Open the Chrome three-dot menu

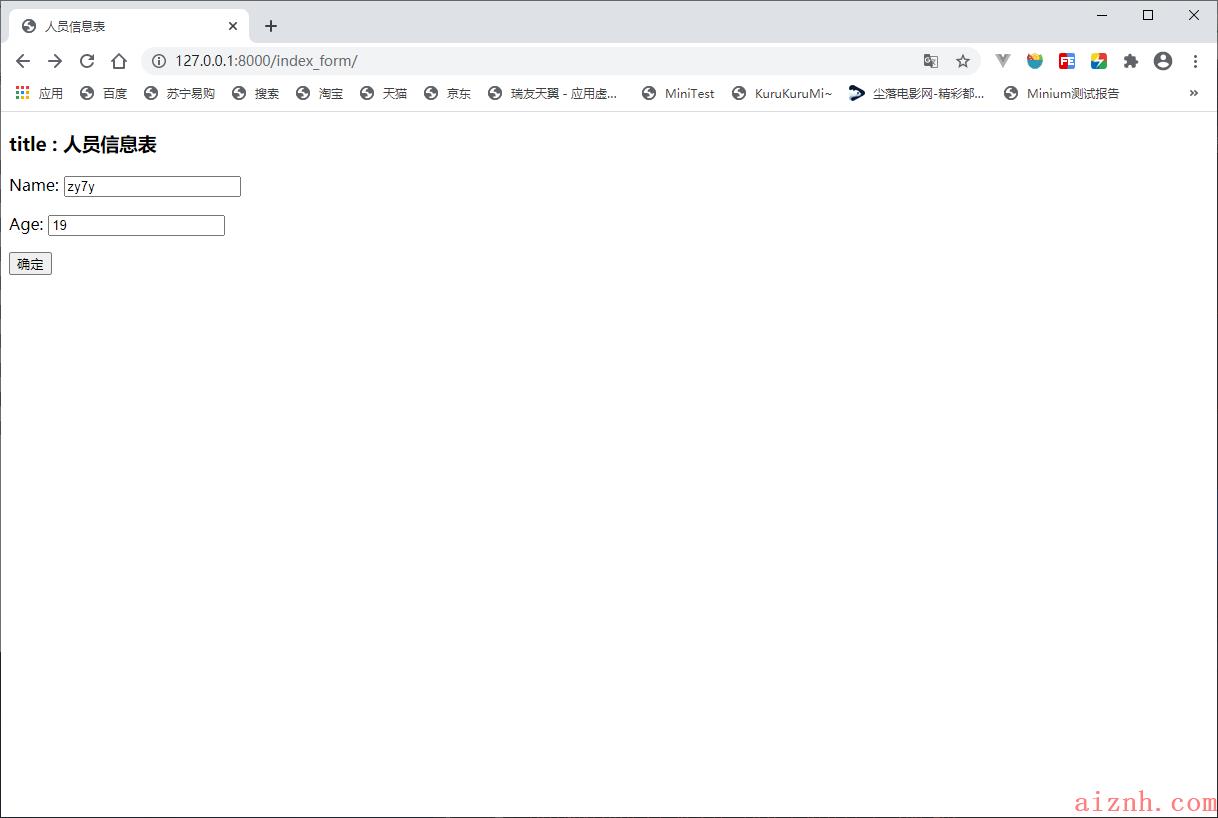[1195, 61]
